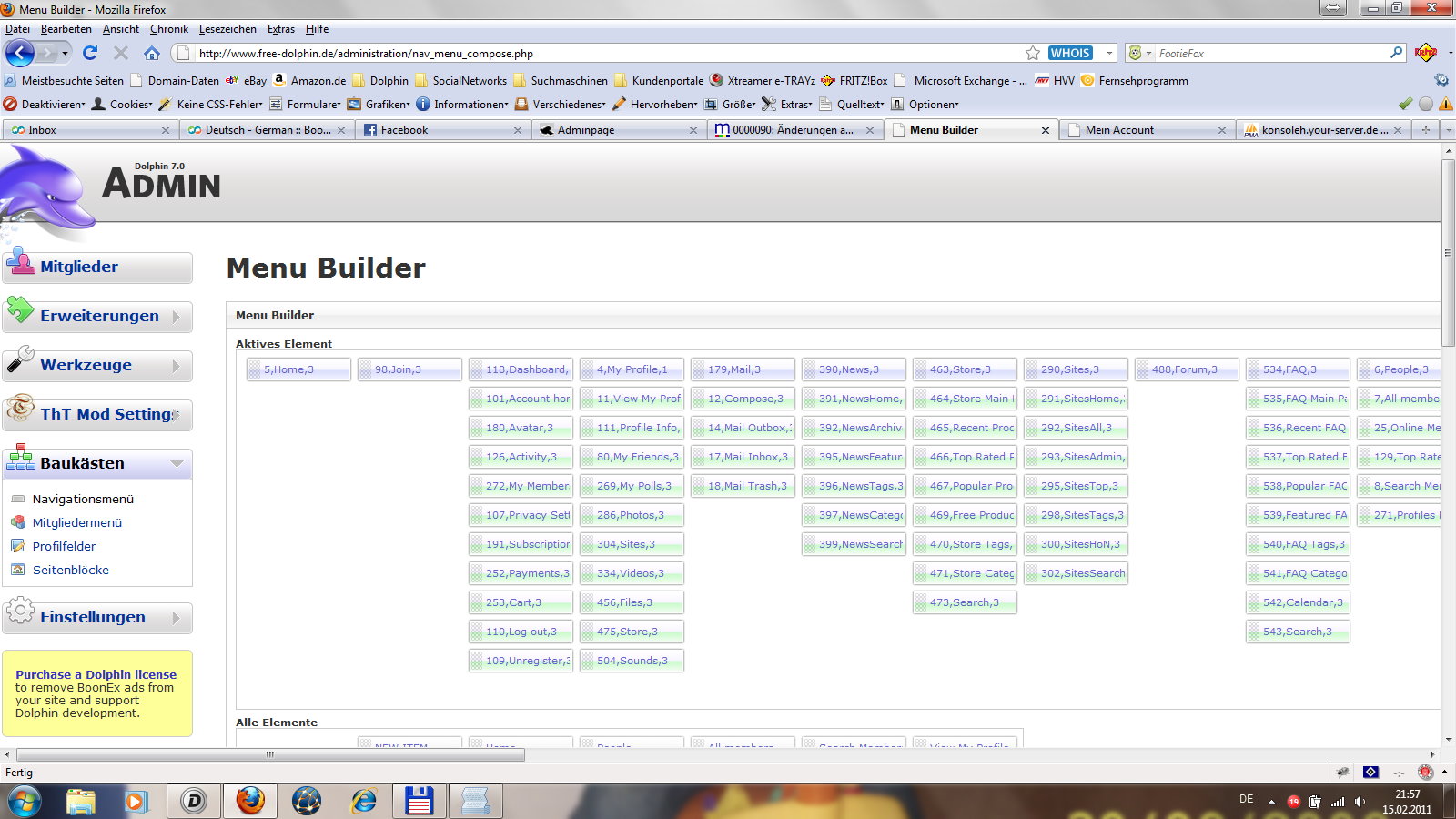Open the Deaktivieren toolbar dropdown
The height and width of the screenshot is (819, 1456).
45,105
